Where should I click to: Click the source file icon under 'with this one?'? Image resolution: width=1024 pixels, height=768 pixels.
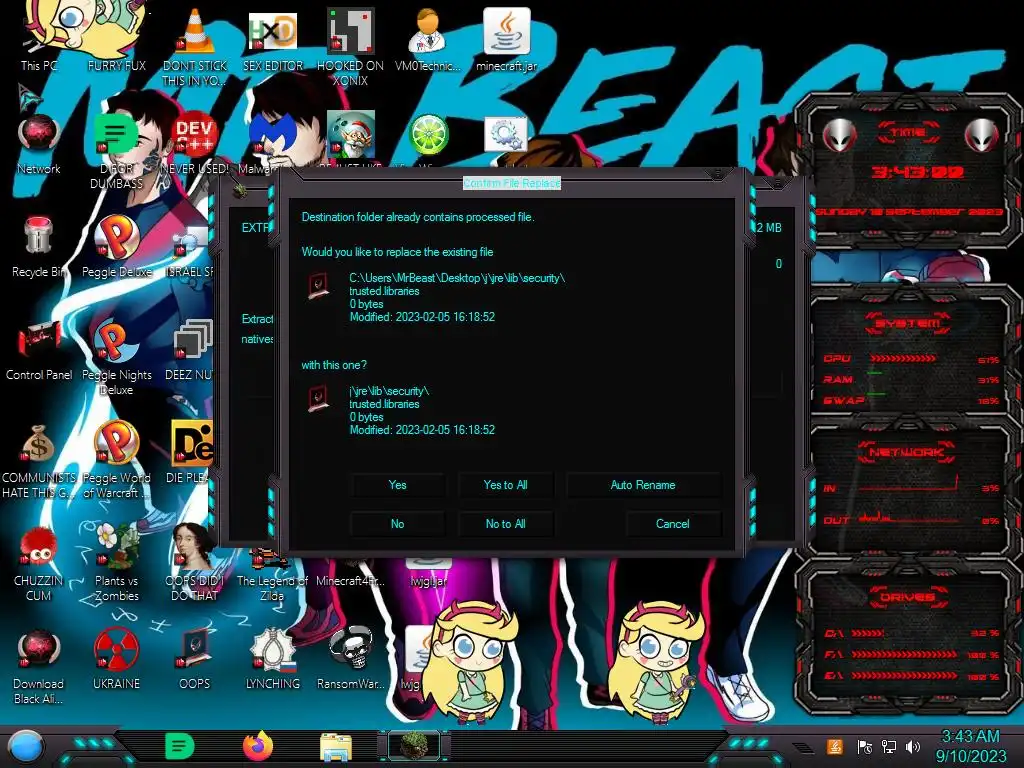319,398
